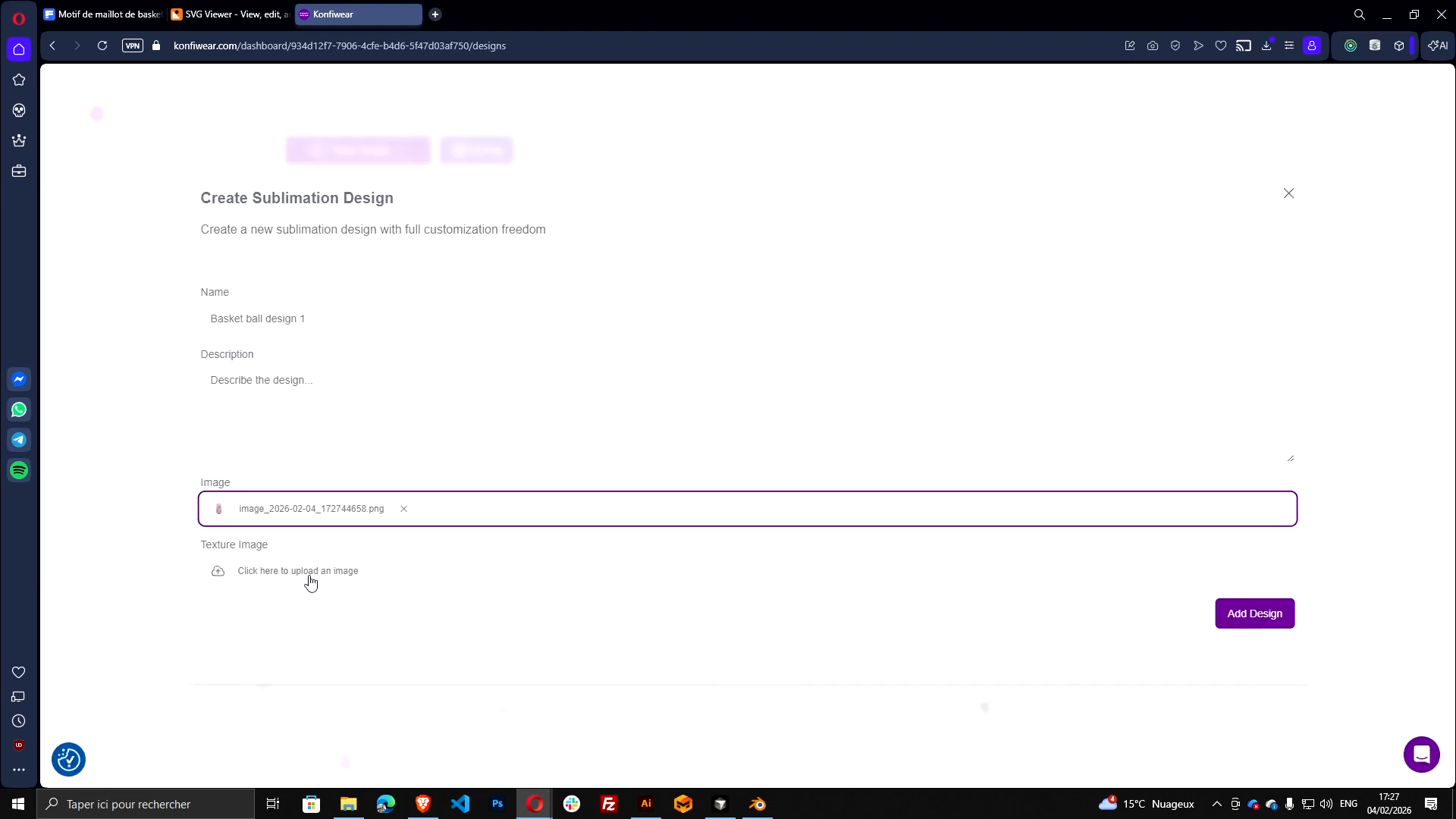Open the workspaces briefcase icon in sidebar
The image size is (1456, 819).
pyautogui.click(x=18, y=171)
